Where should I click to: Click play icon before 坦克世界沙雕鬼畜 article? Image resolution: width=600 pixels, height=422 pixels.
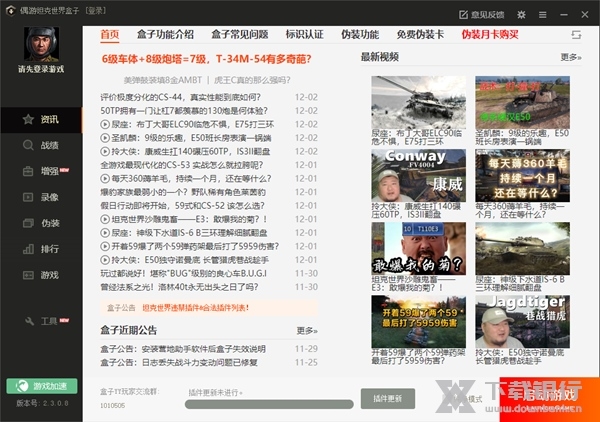105,219
